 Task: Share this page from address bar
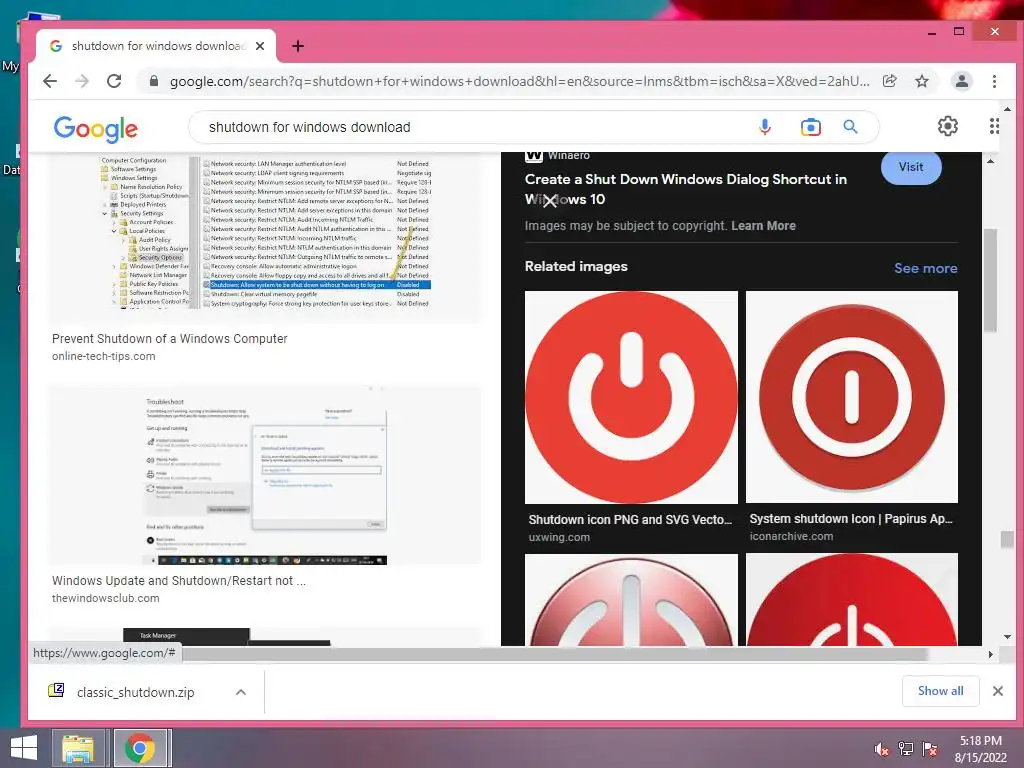click(889, 81)
